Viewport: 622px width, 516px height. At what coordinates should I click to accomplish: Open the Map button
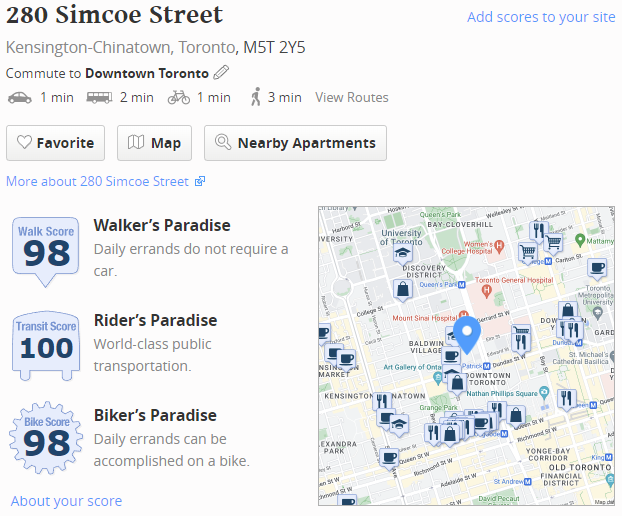tap(155, 143)
